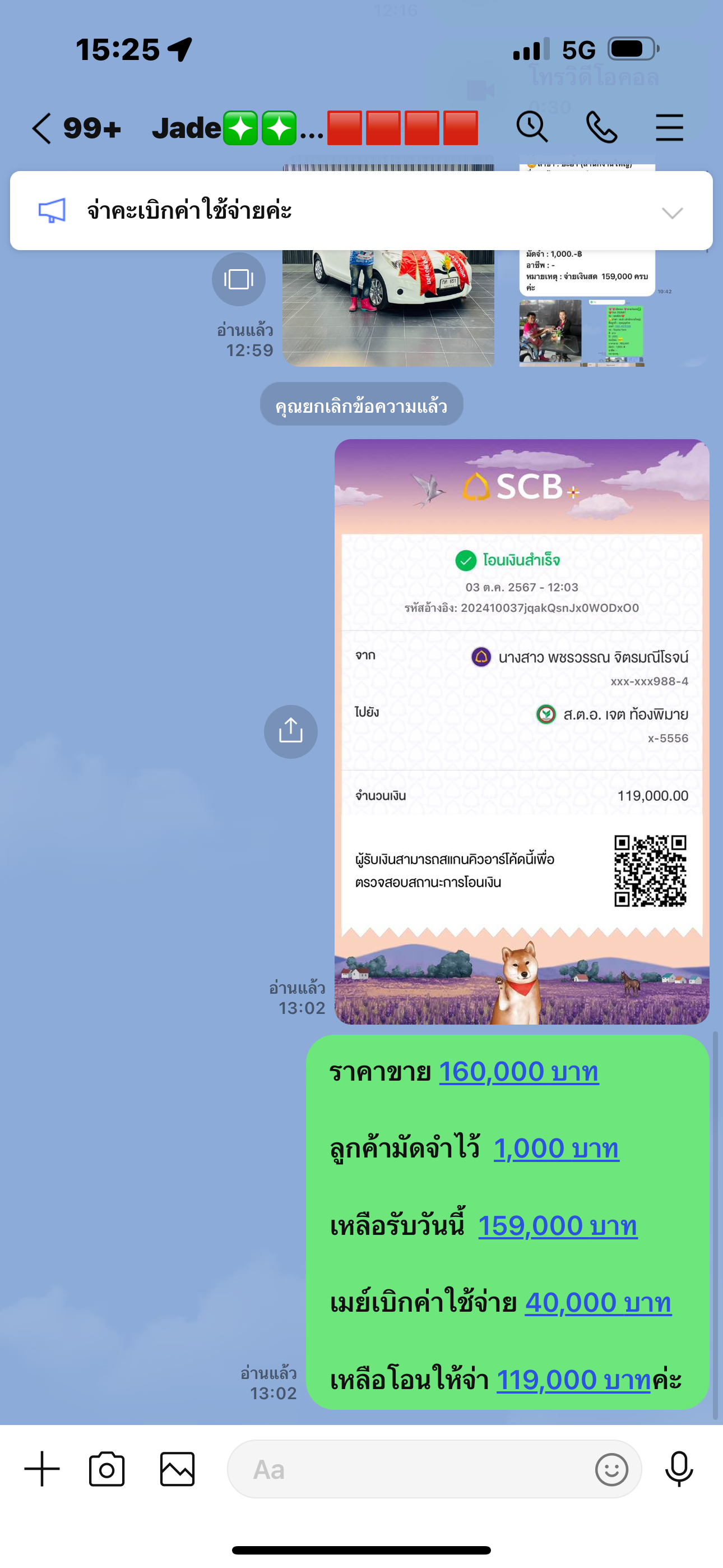This screenshot has height=1568, width=723.
Task: Start a voice call with phone icon
Action: point(601,128)
